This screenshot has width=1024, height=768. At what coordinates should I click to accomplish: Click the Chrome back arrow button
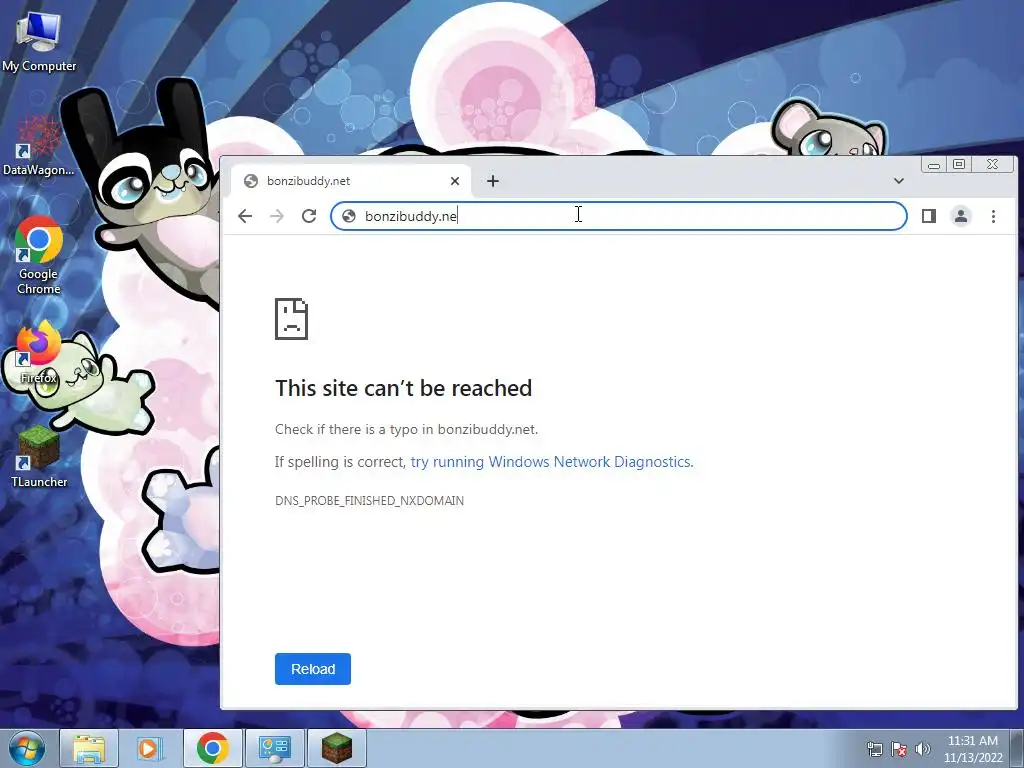[x=245, y=216]
